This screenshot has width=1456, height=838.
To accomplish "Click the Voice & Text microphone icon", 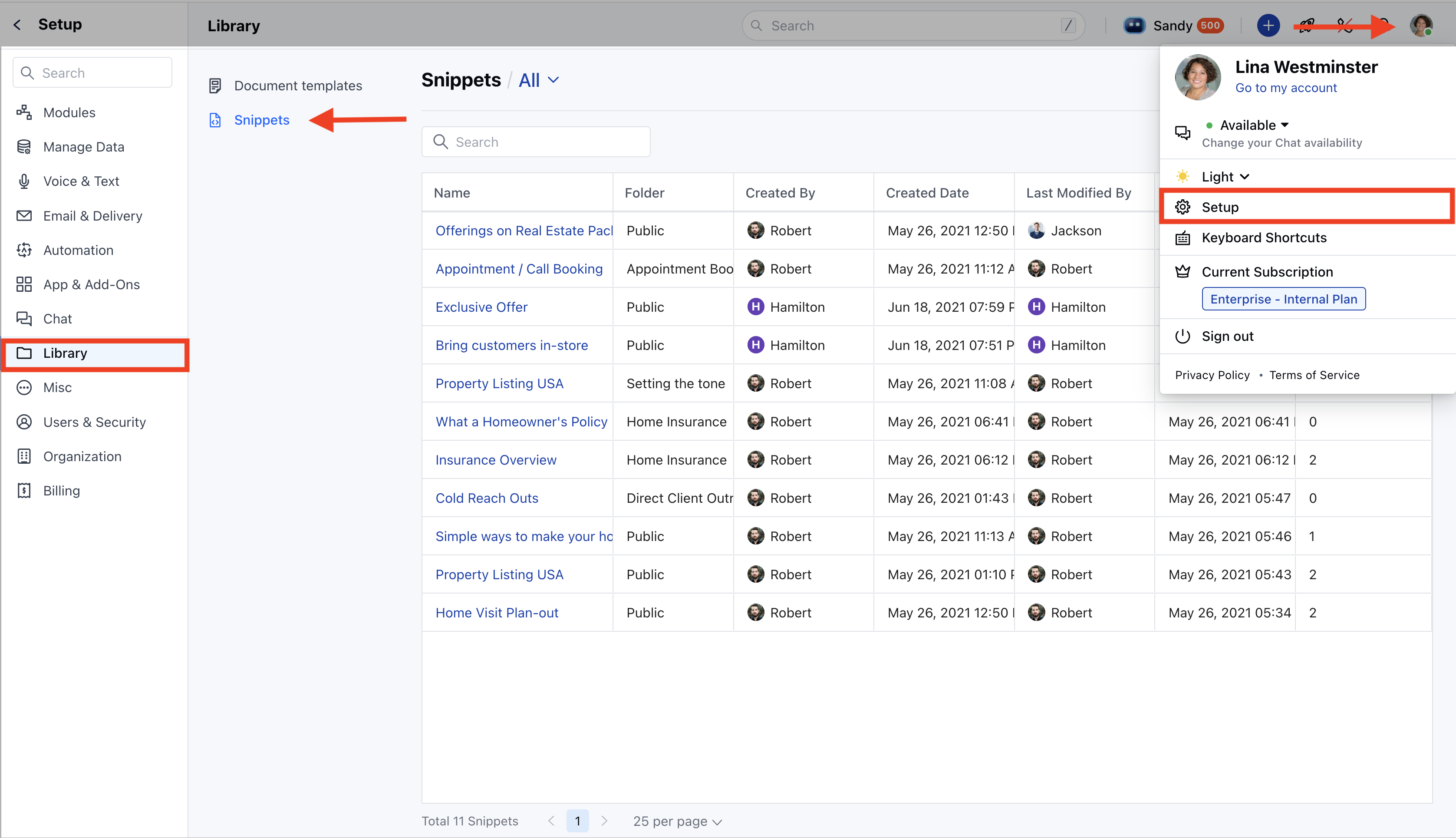I will coord(24,181).
